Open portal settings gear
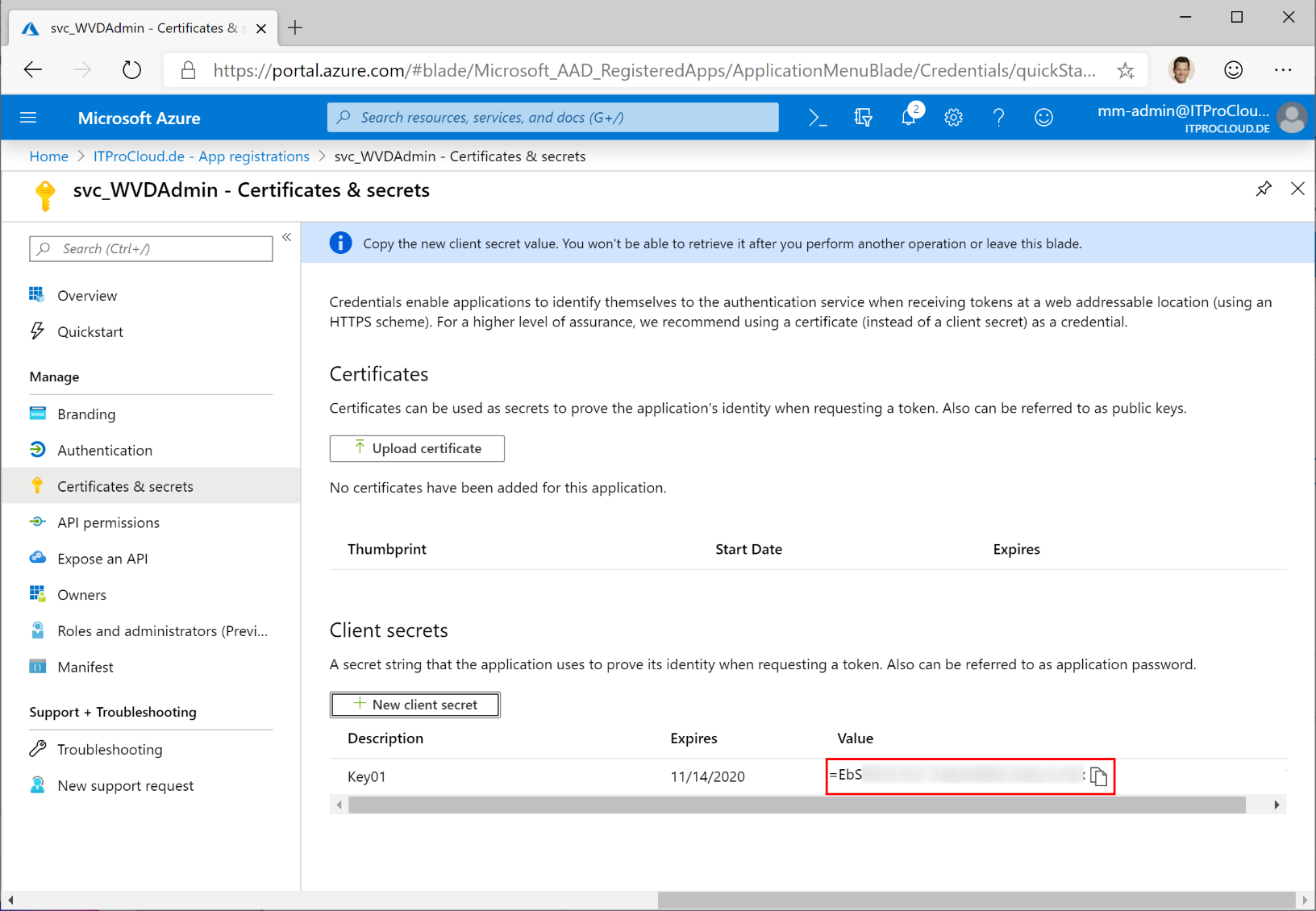1316x911 pixels. click(953, 118)
